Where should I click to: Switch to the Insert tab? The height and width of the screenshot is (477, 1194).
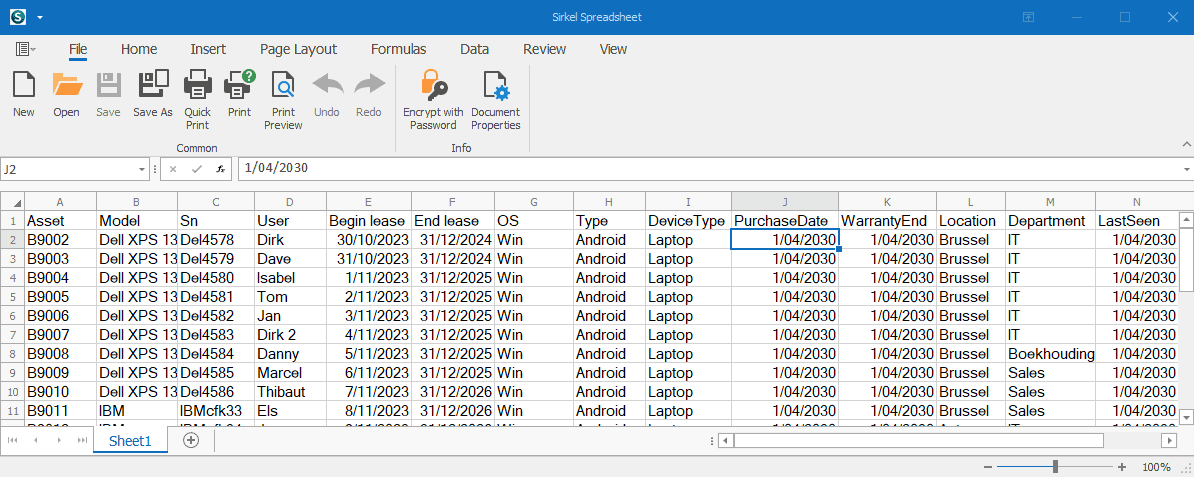208,49
